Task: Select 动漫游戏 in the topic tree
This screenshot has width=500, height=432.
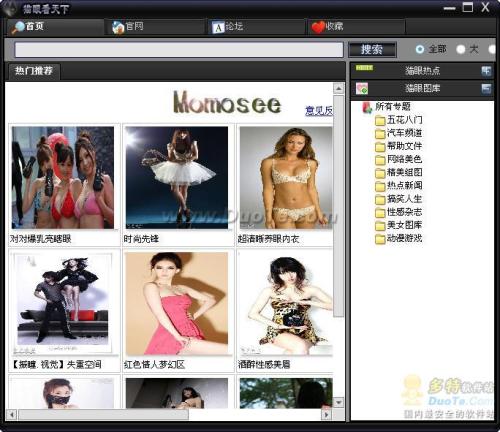Action: pos(404,238)
